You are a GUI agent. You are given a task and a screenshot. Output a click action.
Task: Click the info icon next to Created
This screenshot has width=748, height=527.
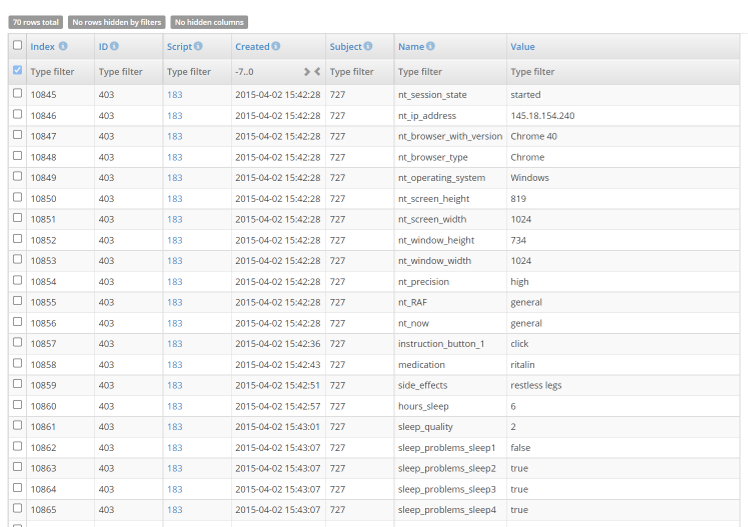[276, 46]
